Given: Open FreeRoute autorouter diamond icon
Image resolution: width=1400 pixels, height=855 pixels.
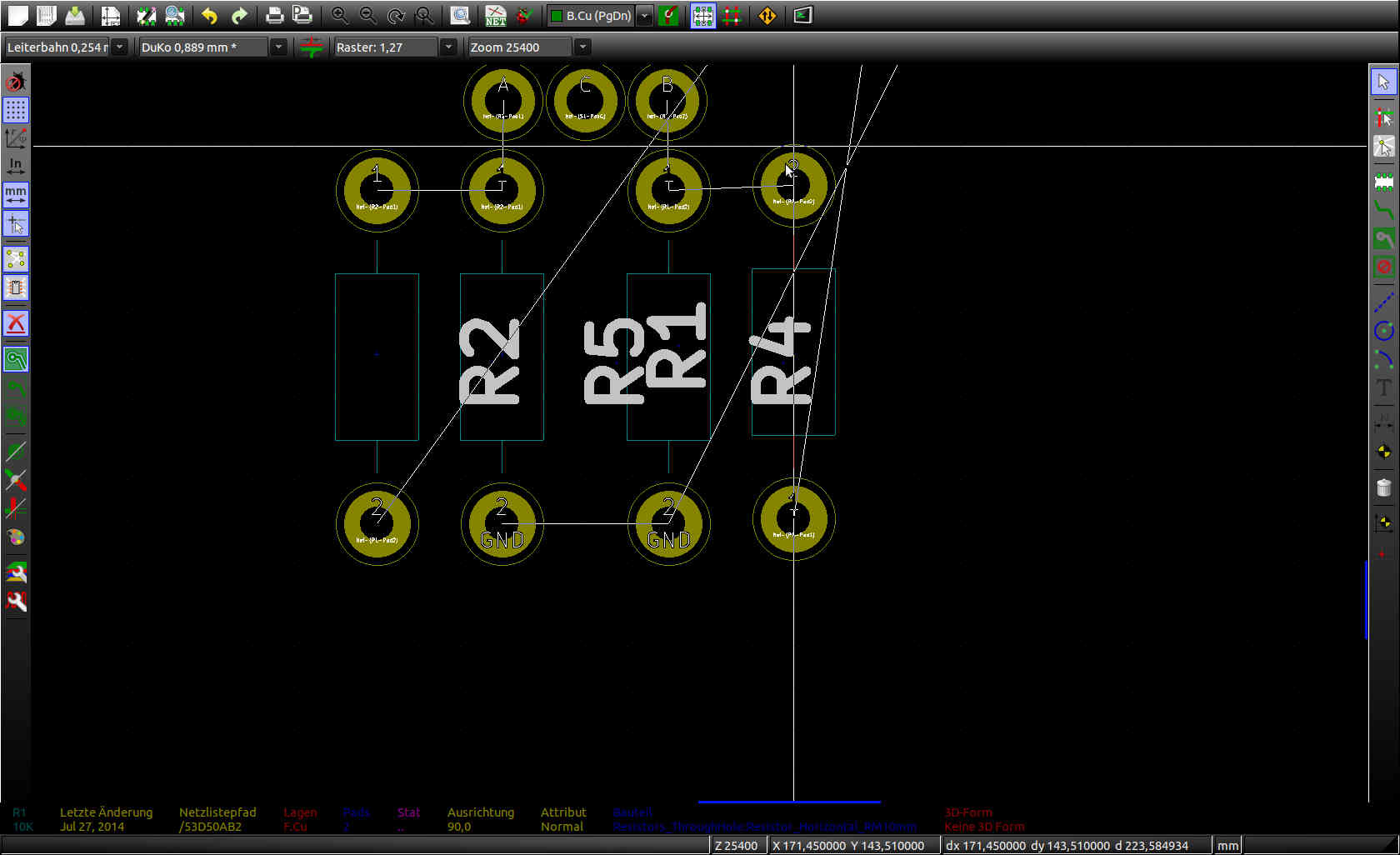Looking at the screenshot, I should [x=767, y=15].
